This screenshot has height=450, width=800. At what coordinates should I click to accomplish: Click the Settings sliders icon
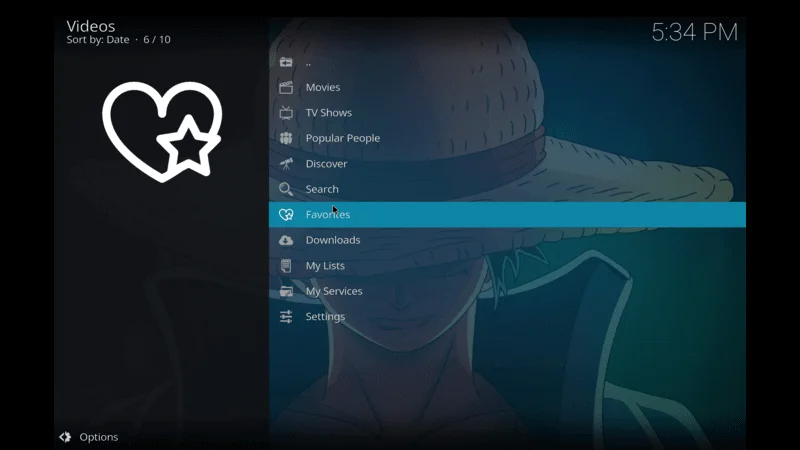(286, 317)
